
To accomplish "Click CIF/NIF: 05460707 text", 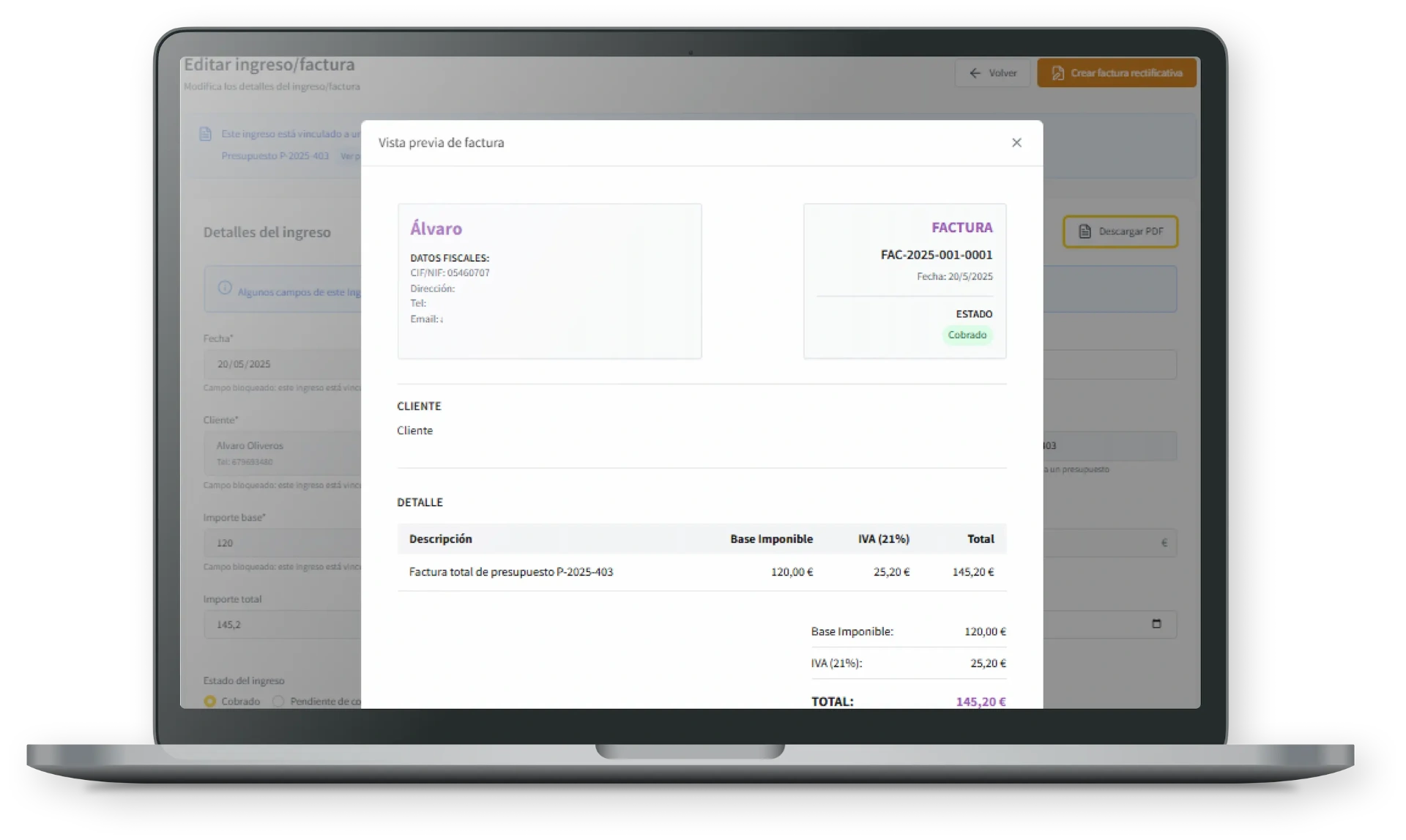I will [450, 273].
